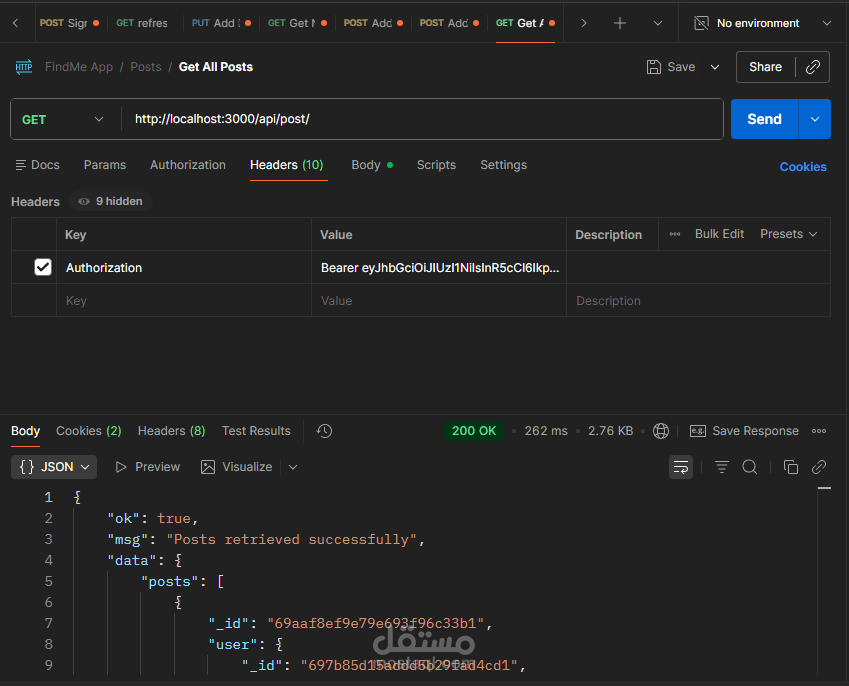Click the 200 OK status badge
849x686 pixels.
point(474,431)
